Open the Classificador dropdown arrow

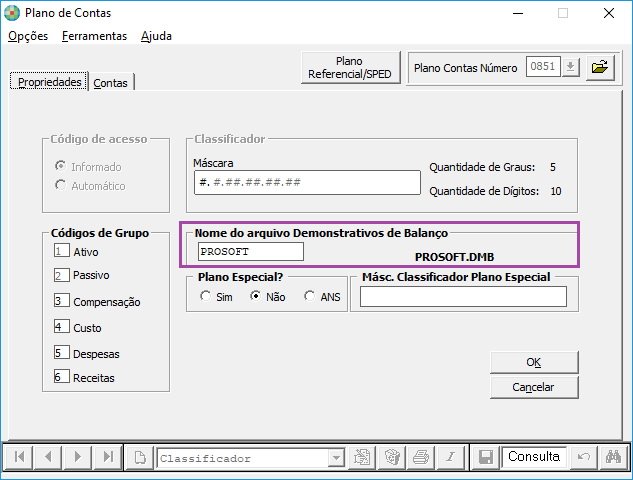click(336, 458)
